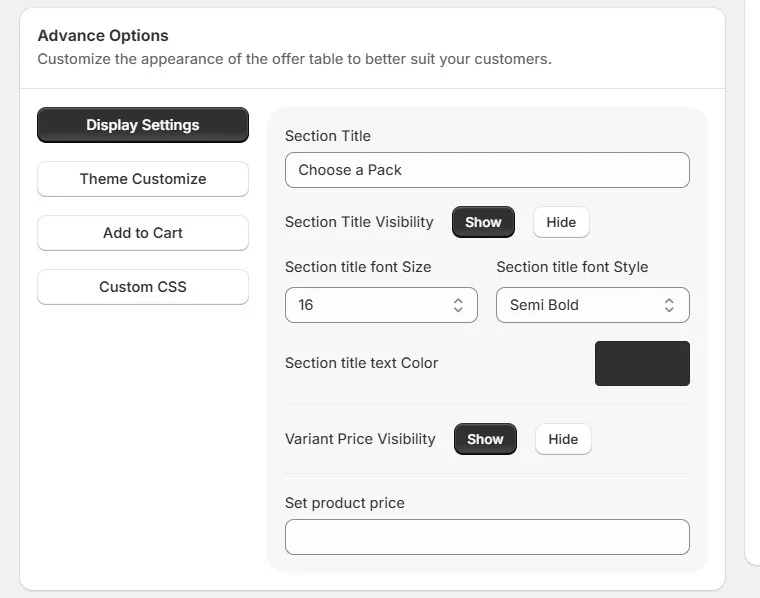
Task: Focus the Set product price field
Action: point(487,537)
